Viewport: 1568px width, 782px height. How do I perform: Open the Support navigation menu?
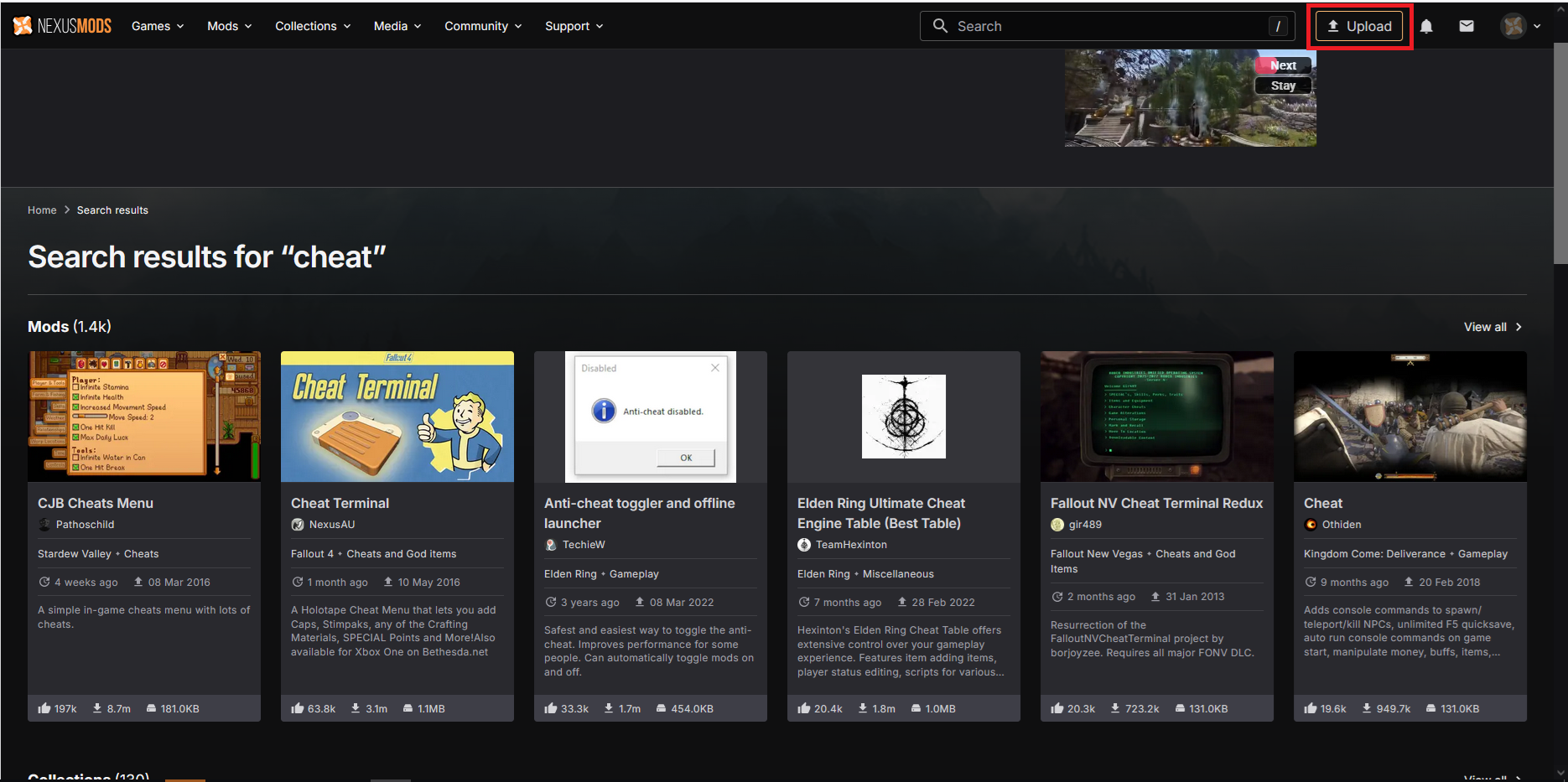point(574,26)
